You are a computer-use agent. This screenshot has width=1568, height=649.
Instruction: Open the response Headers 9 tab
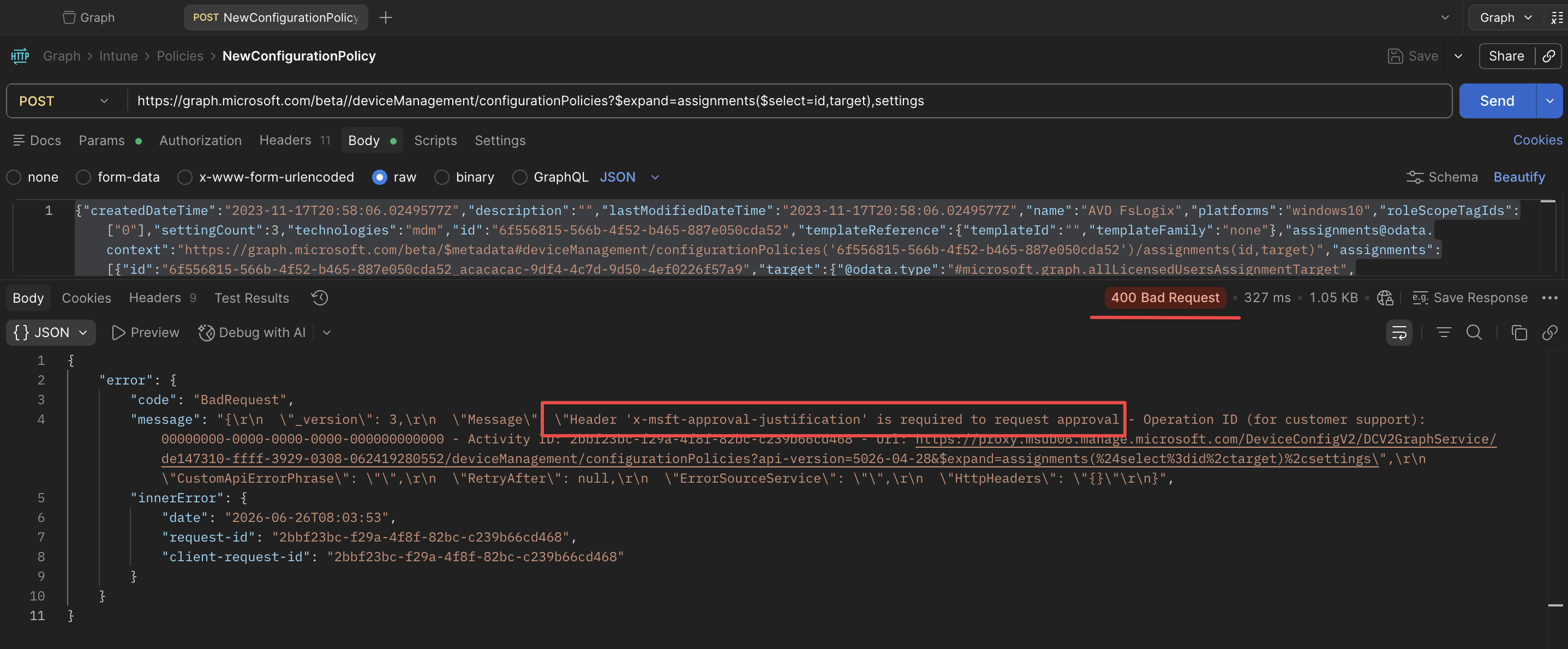(163, 298)
